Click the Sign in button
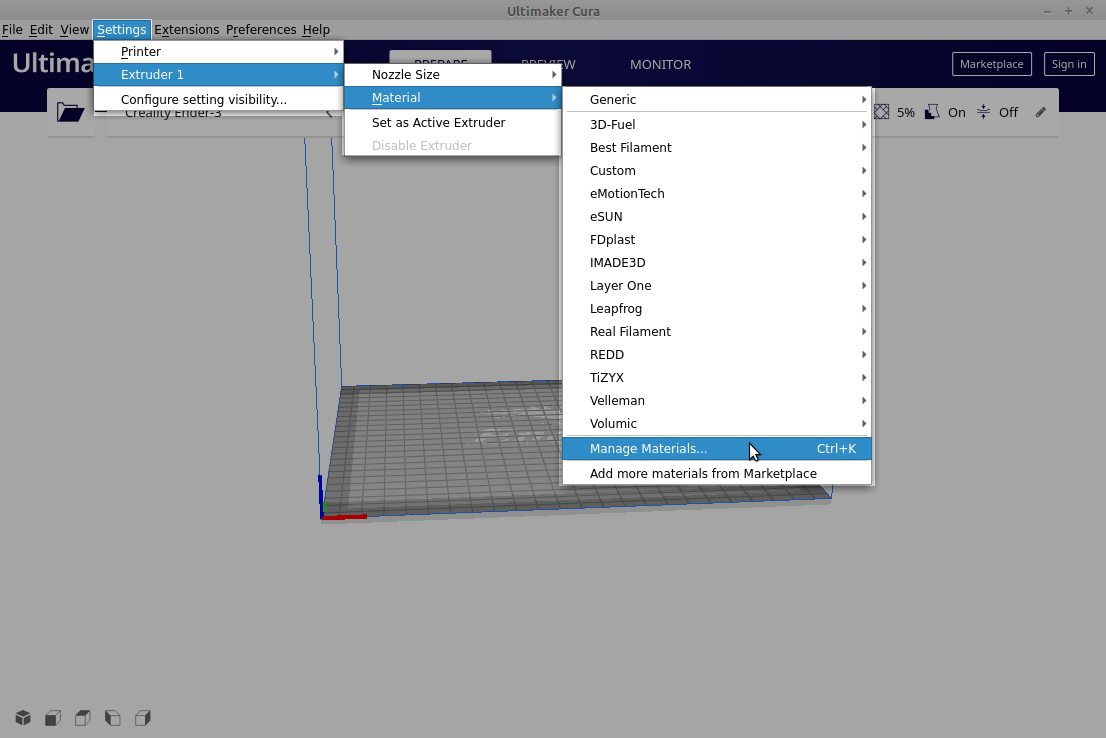 pyautogui.click(x=1069, y=64)
